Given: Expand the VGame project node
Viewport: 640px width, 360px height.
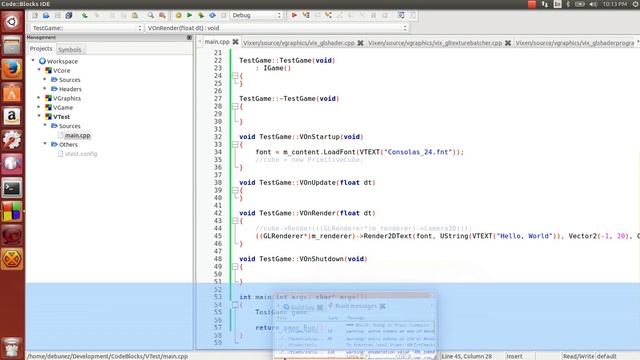Looking at the screenshot, I should tap(39, 107).
